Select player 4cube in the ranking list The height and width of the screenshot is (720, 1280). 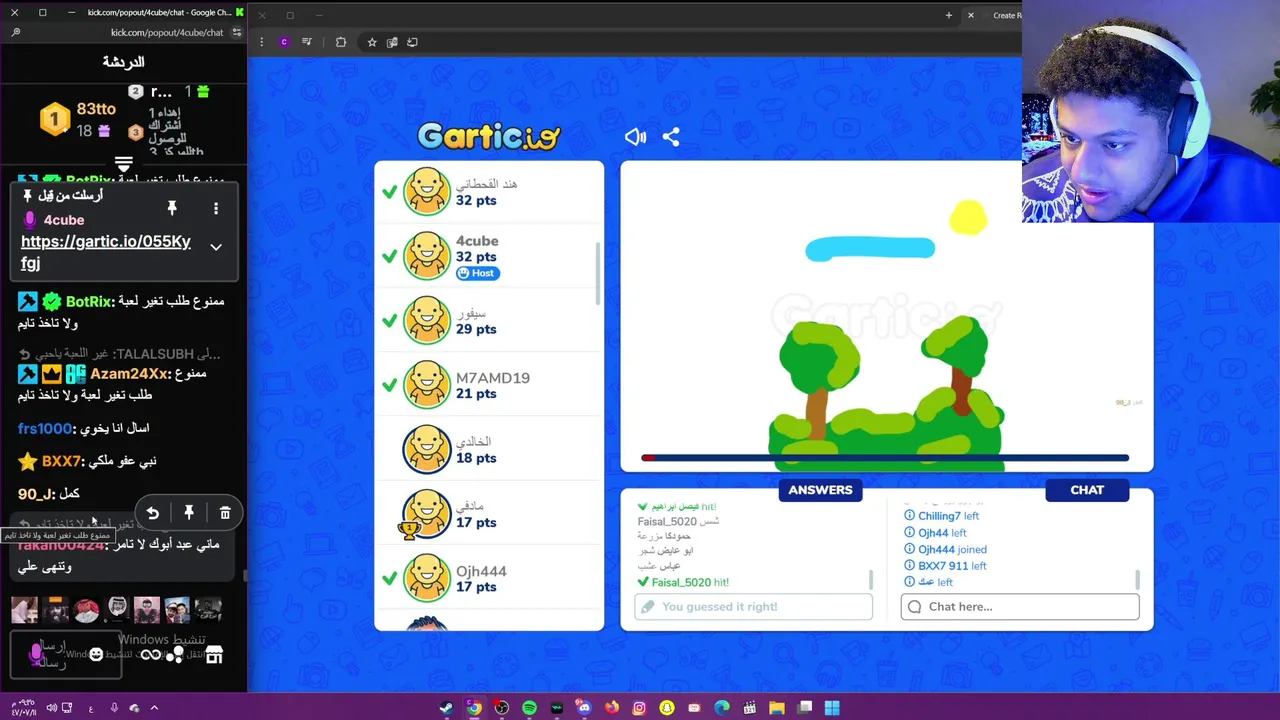coord(489,257)
